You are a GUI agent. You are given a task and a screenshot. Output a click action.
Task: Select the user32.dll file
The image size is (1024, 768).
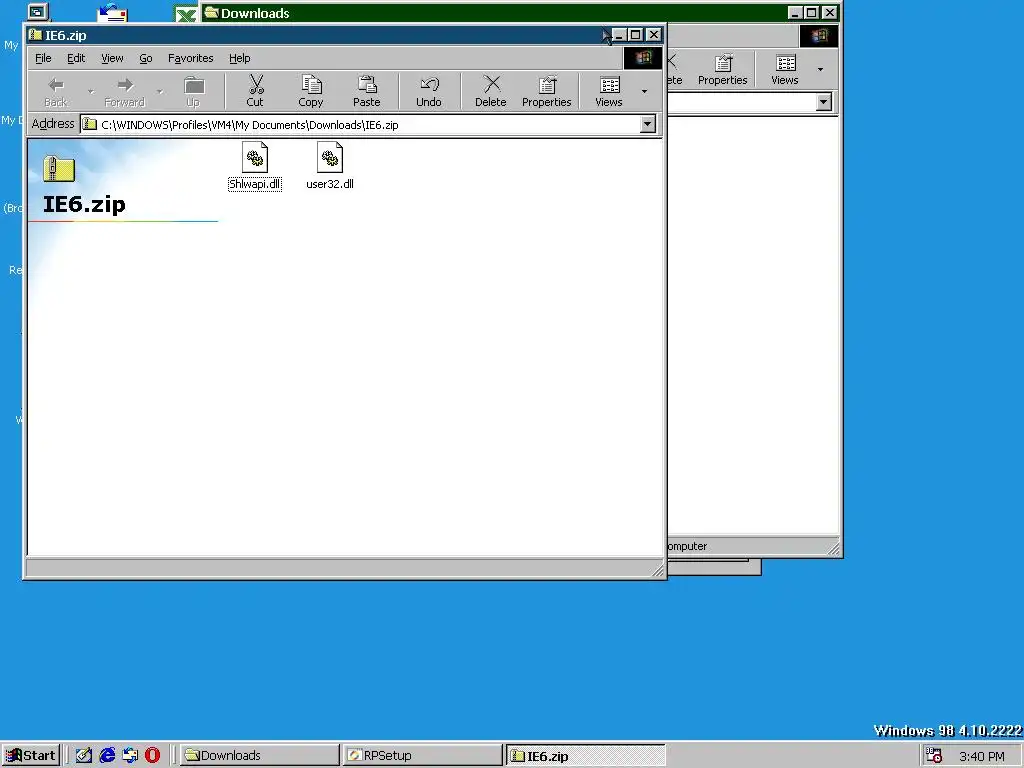[x=330, y=166]
